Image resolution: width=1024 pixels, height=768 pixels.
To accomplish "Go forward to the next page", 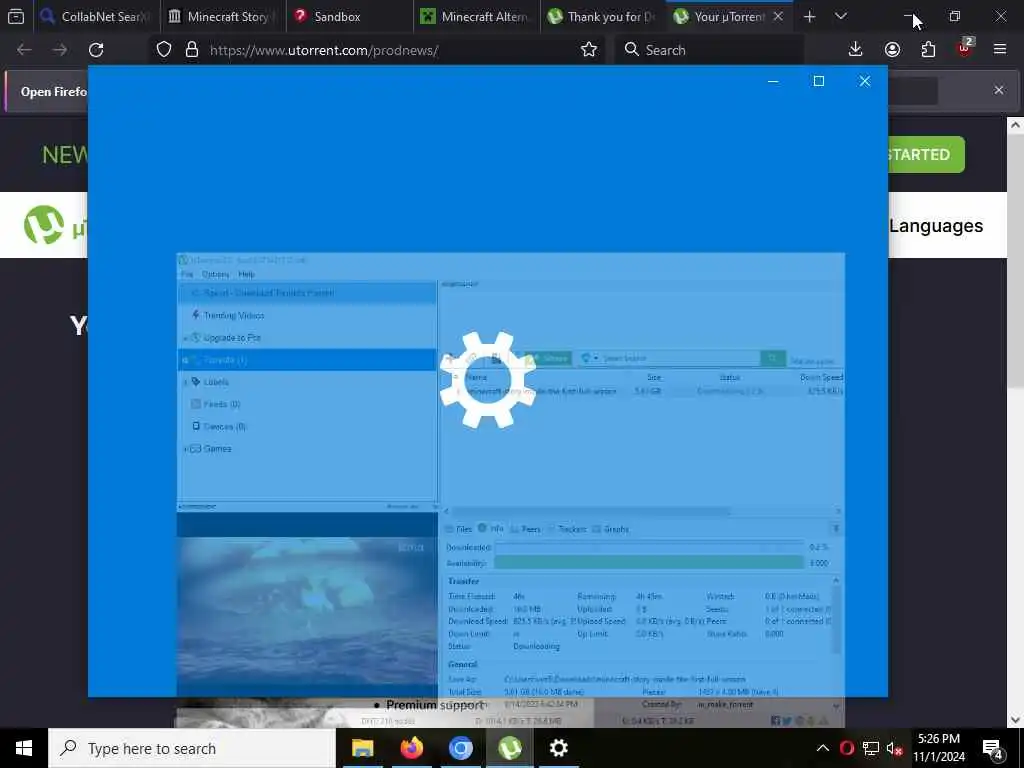I will point(60,50).
